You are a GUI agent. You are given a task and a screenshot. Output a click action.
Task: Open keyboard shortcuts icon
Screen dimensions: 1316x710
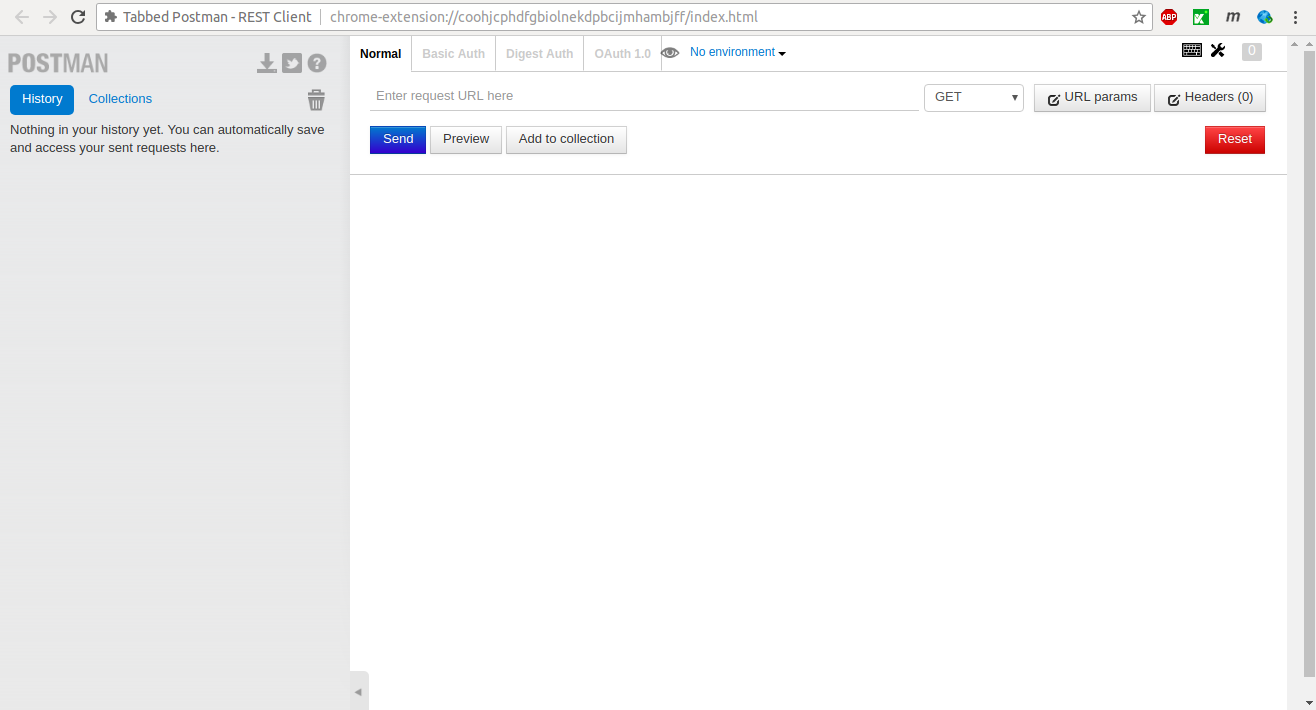point(1191,51)
